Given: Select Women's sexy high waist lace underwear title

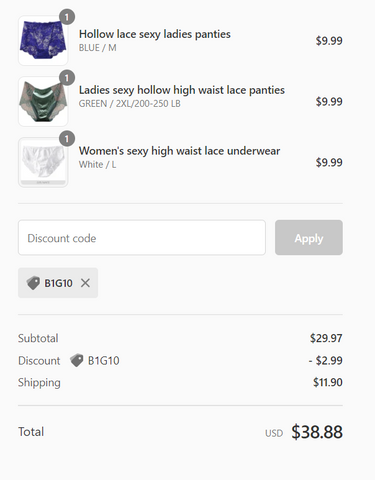Looking at the screenshot, I should coord(179,151).
